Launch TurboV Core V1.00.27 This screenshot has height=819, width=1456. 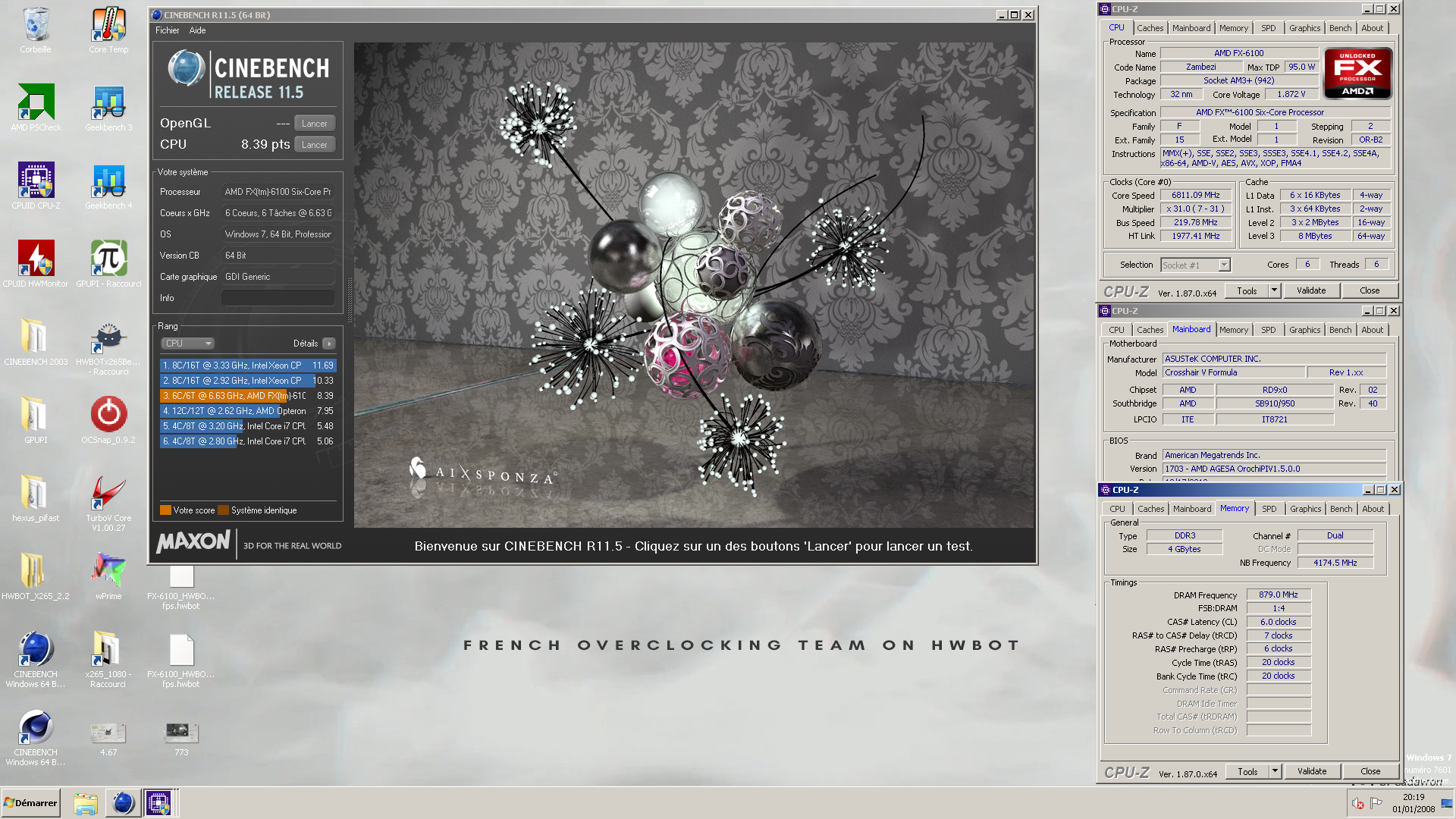[108, 504]
